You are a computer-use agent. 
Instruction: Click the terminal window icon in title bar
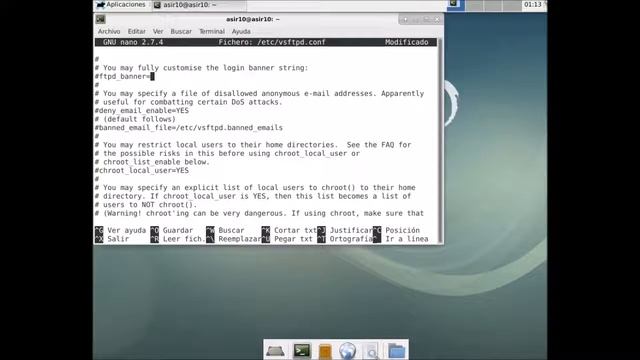click(101, 19)
